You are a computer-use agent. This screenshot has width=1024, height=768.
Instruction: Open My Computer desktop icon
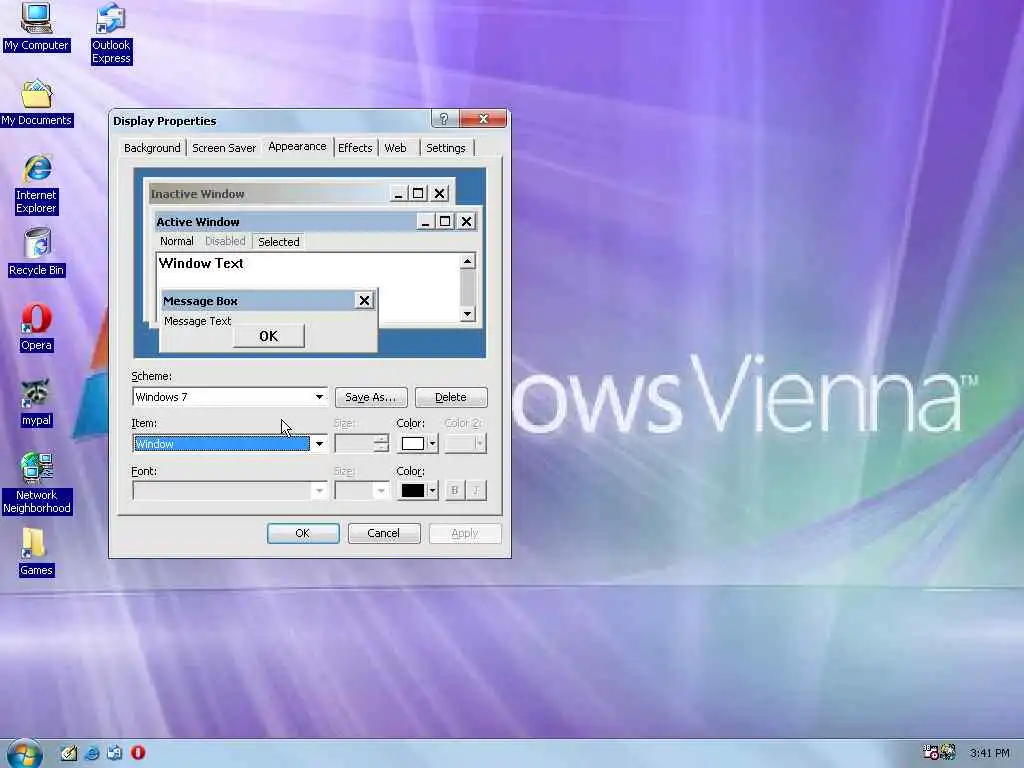pos(36,26)
